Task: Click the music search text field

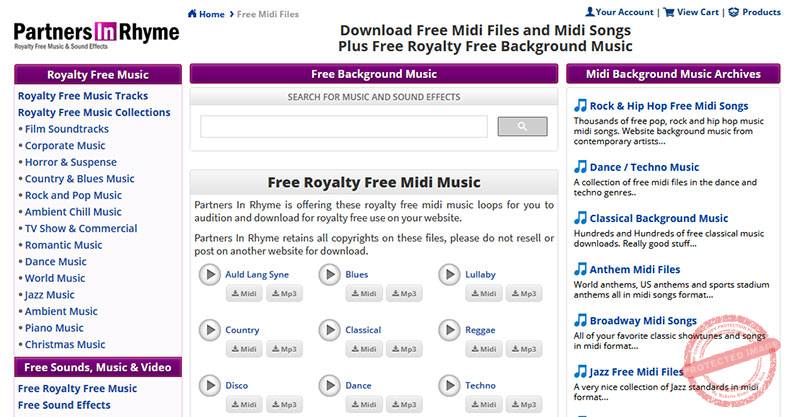Action: 344,126
